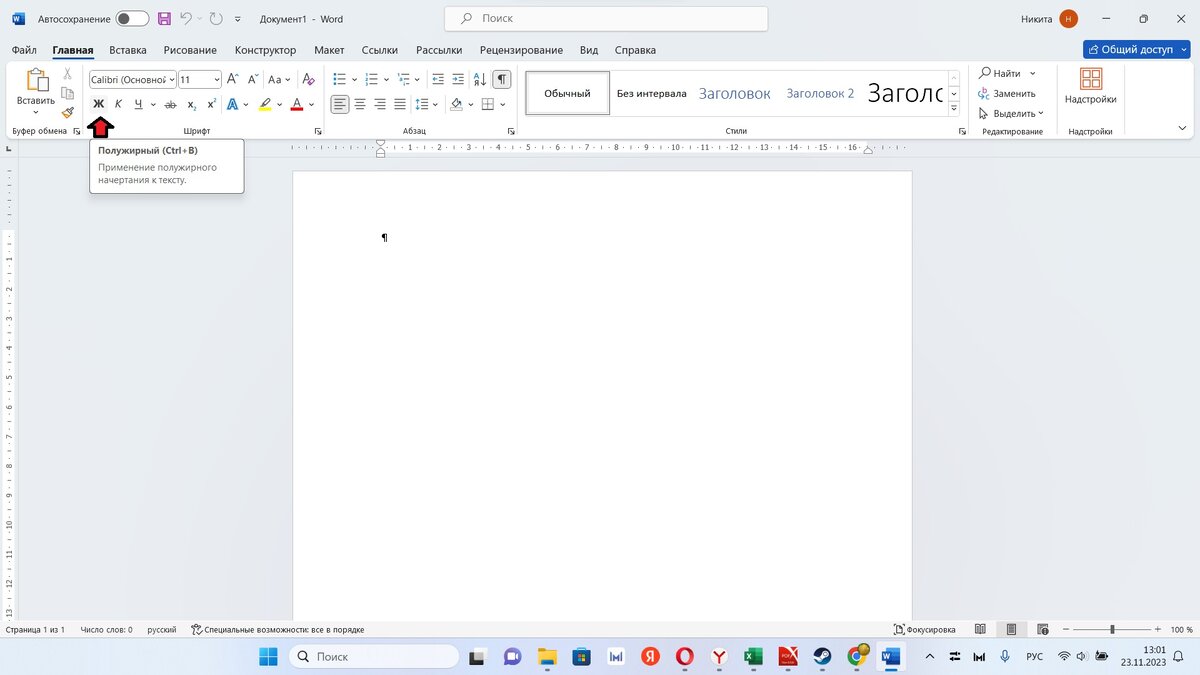Apply superscript formatting
Screen dimensions: 1200x675
click(x=211, y=104)
